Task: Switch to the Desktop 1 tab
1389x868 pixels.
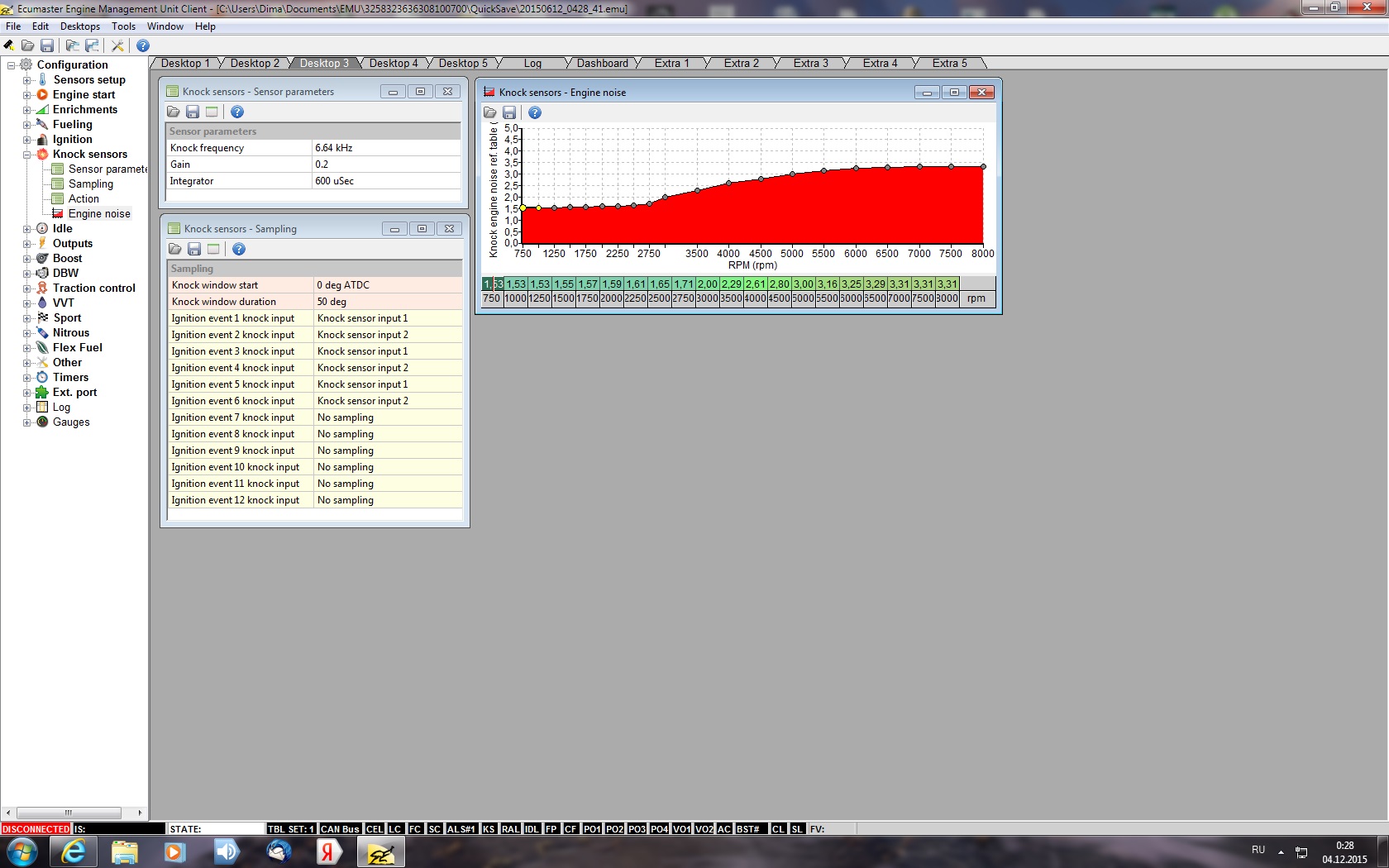Action: [184, 64]
